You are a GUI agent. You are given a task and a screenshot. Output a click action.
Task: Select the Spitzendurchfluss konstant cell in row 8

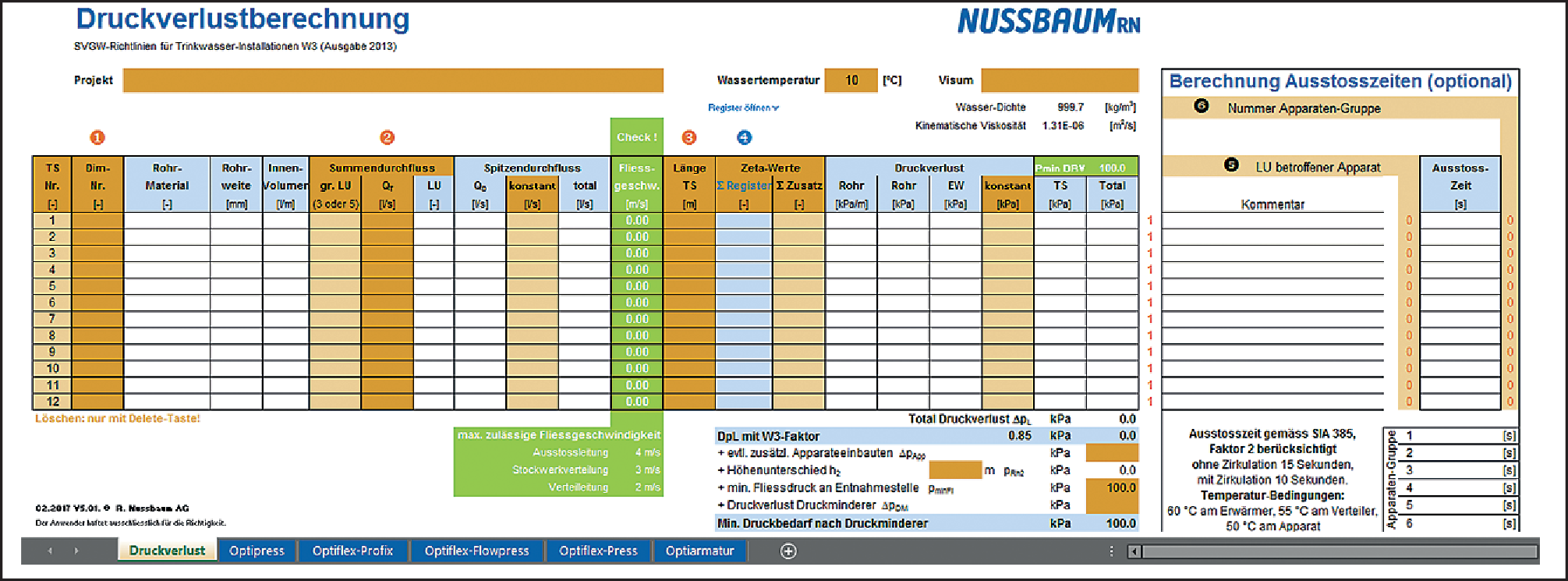[x=533, y=335]
